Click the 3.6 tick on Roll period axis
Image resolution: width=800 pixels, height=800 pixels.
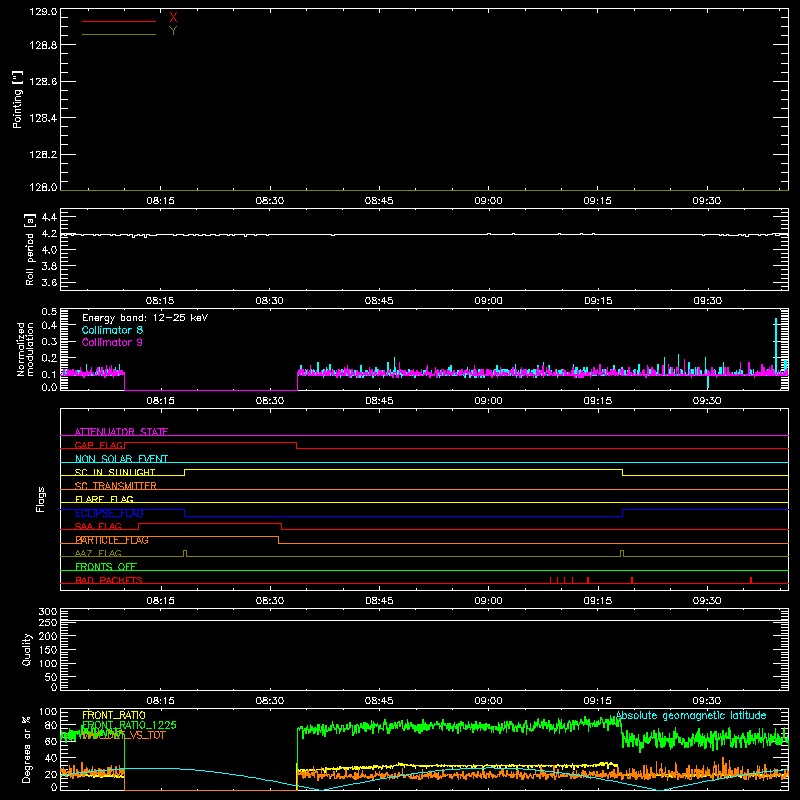pyautogui.click(x=49, y=282)
